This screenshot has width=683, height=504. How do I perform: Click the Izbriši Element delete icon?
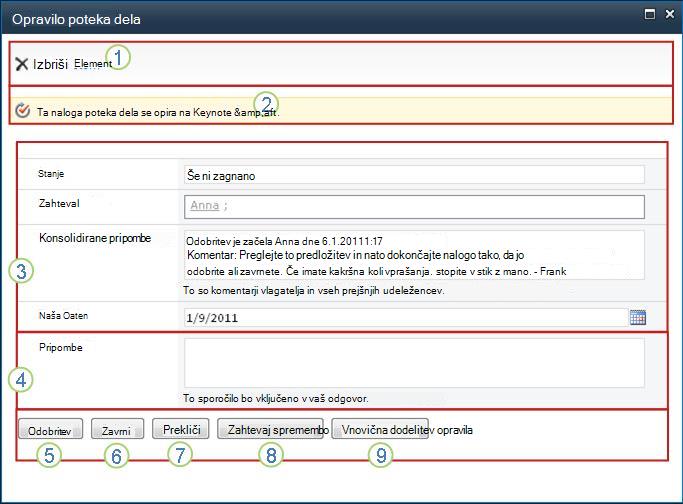pos(21,64)
